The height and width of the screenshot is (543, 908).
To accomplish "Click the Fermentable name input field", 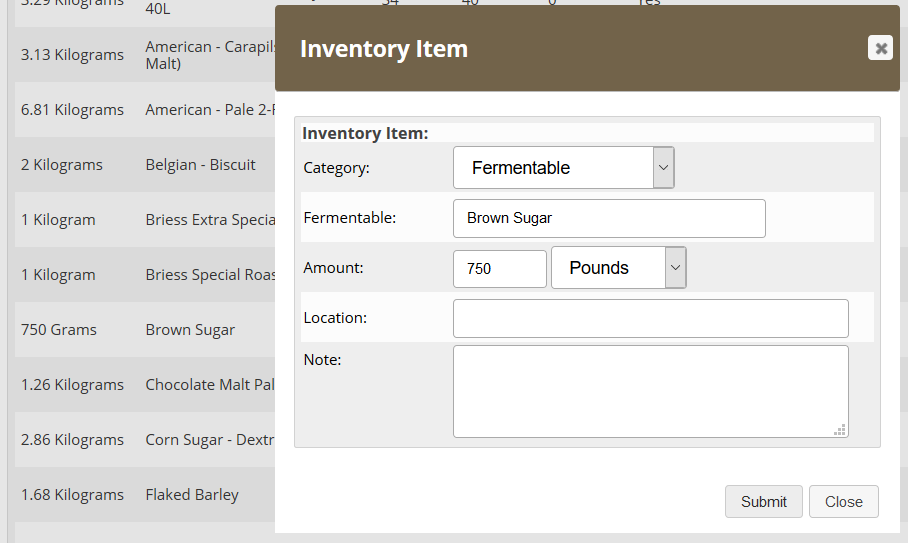I will [609, 218].
